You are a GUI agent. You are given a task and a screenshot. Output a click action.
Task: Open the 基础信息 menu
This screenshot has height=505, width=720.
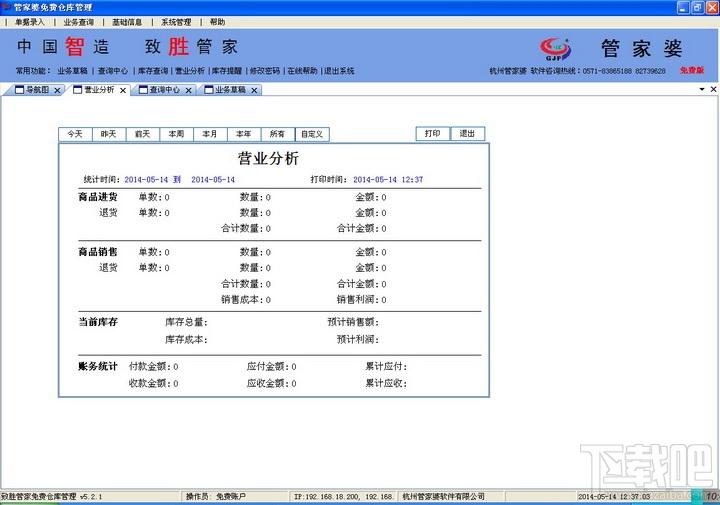(127, 22)
